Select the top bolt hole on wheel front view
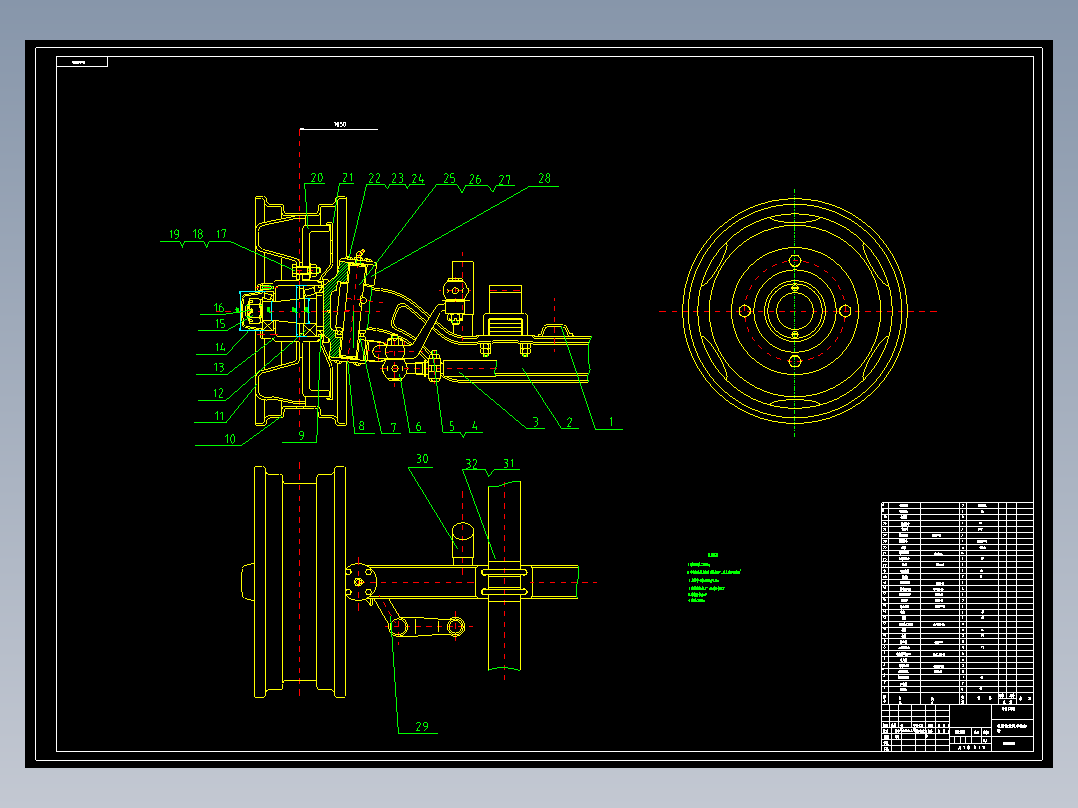Viewport: 1078px width, 808px height. point(795,261)
